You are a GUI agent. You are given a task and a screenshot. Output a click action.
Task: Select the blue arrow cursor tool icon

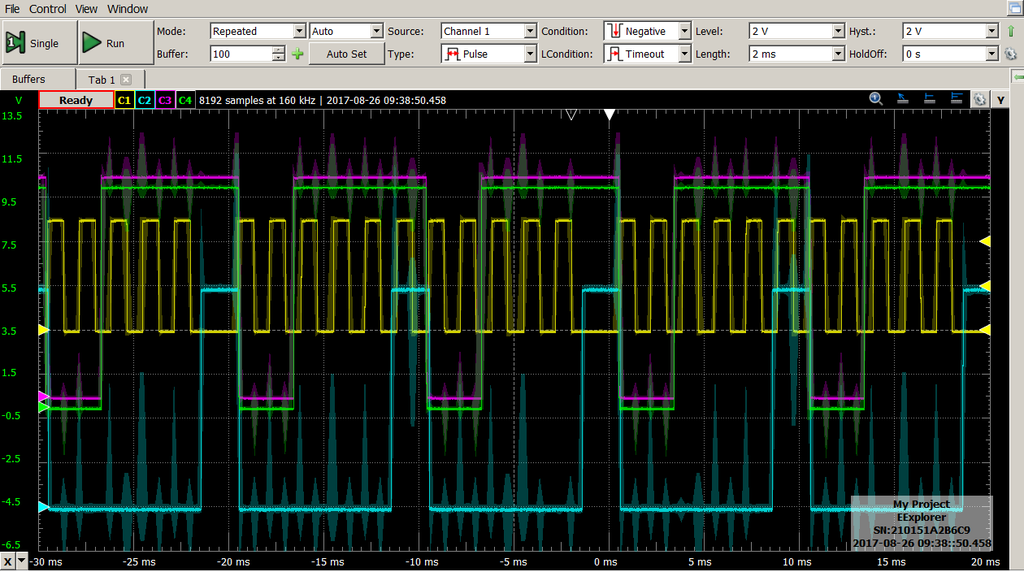pos(904,99)
